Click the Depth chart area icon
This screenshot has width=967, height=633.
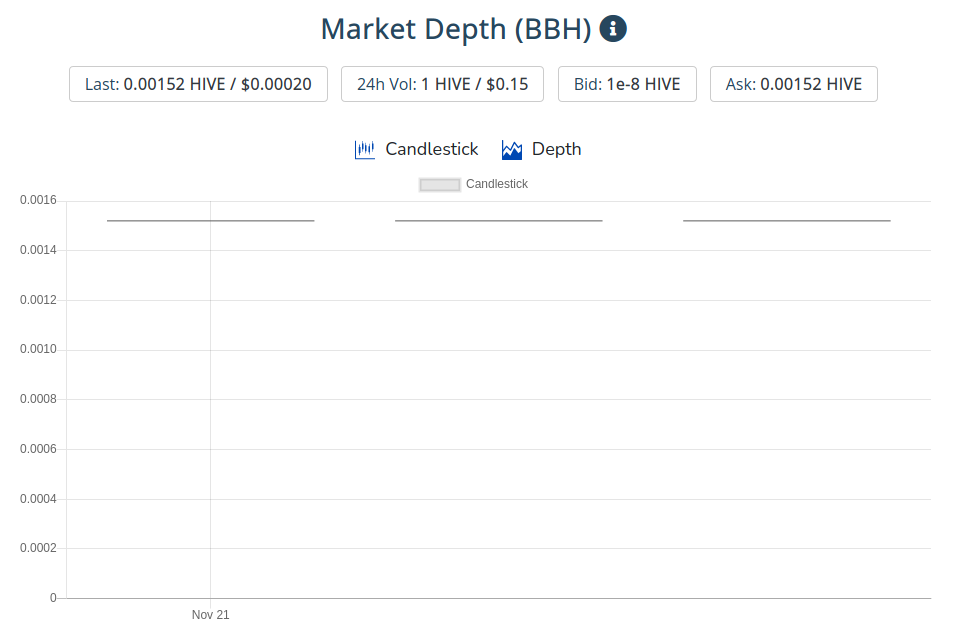512,149
